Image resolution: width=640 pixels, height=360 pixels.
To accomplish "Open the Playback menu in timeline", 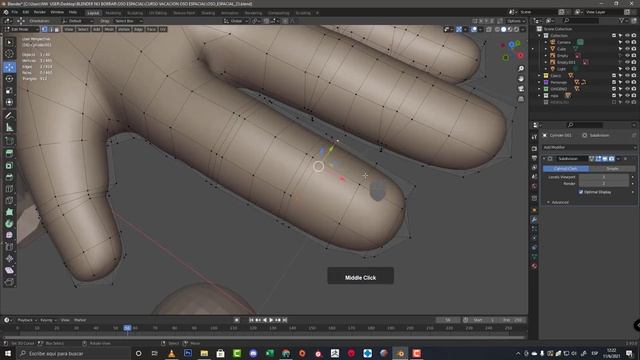I will (27, 320).
